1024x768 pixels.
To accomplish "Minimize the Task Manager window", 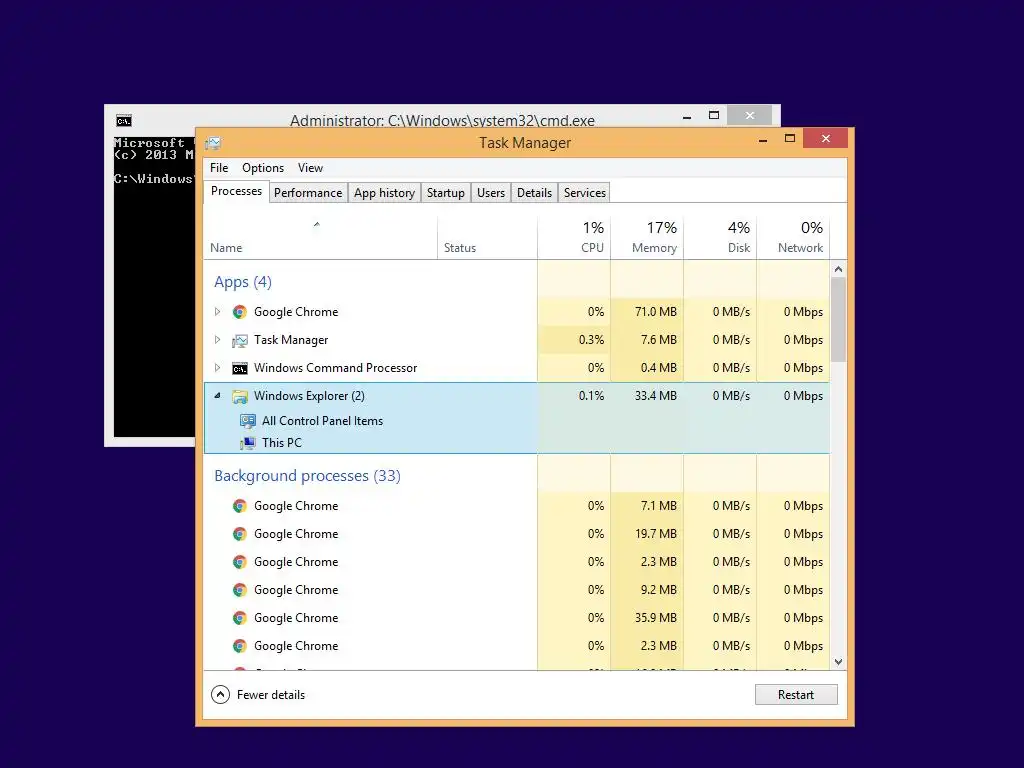I will coord(763,140).
